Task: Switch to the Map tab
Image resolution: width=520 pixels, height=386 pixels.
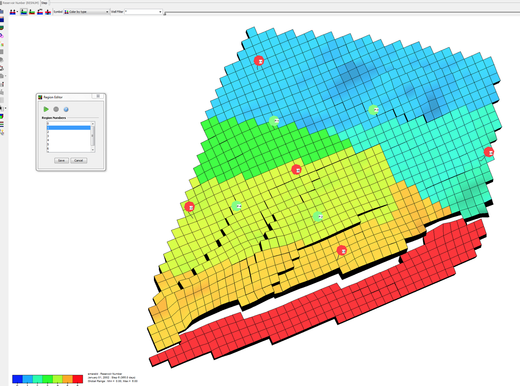Action: pos(44,3)
